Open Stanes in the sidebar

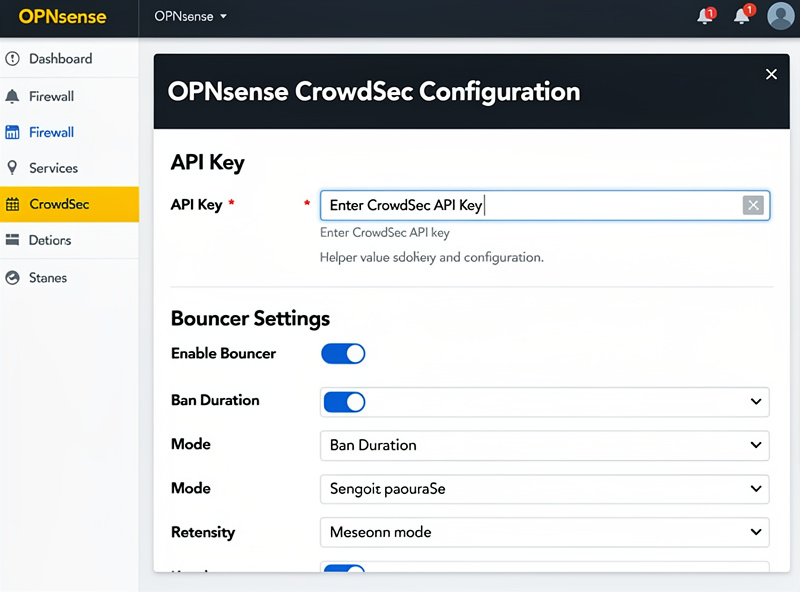click(x=69, y=278)
